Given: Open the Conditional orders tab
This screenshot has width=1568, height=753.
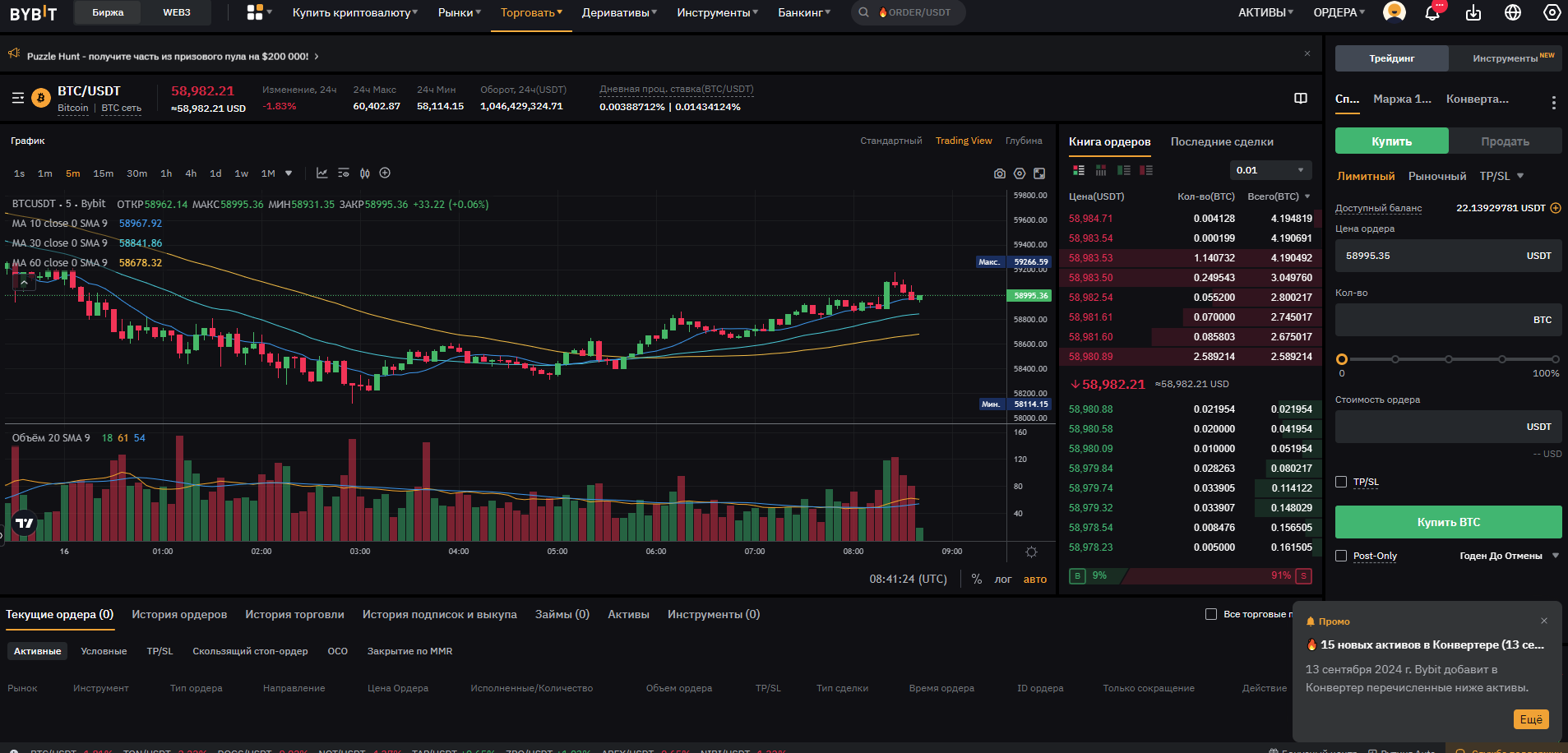Looking at the screenshot, I should [x=104, y=651].
